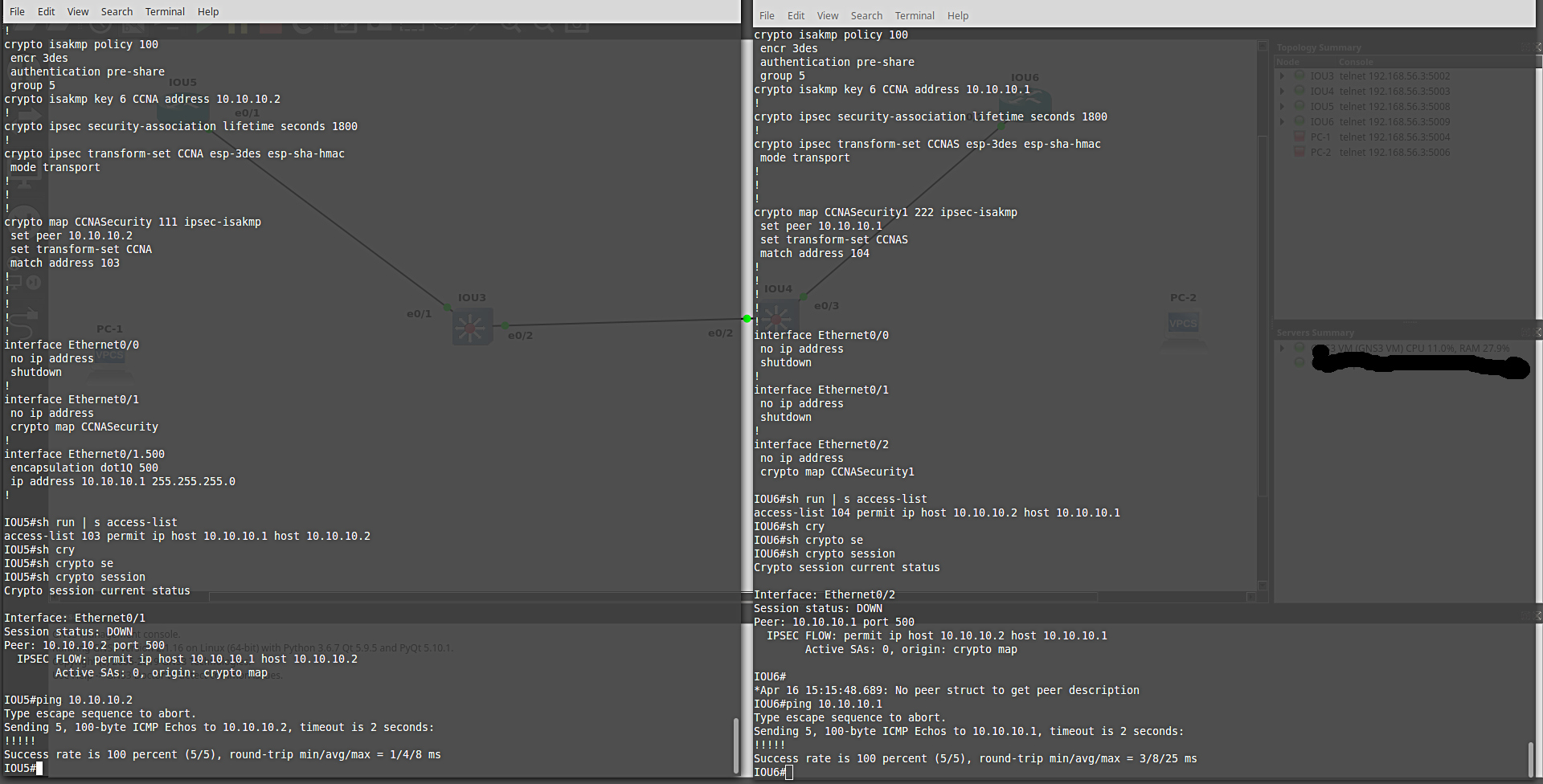Click the e0/3 interface label near IOU4

click(x=826, y=306)
